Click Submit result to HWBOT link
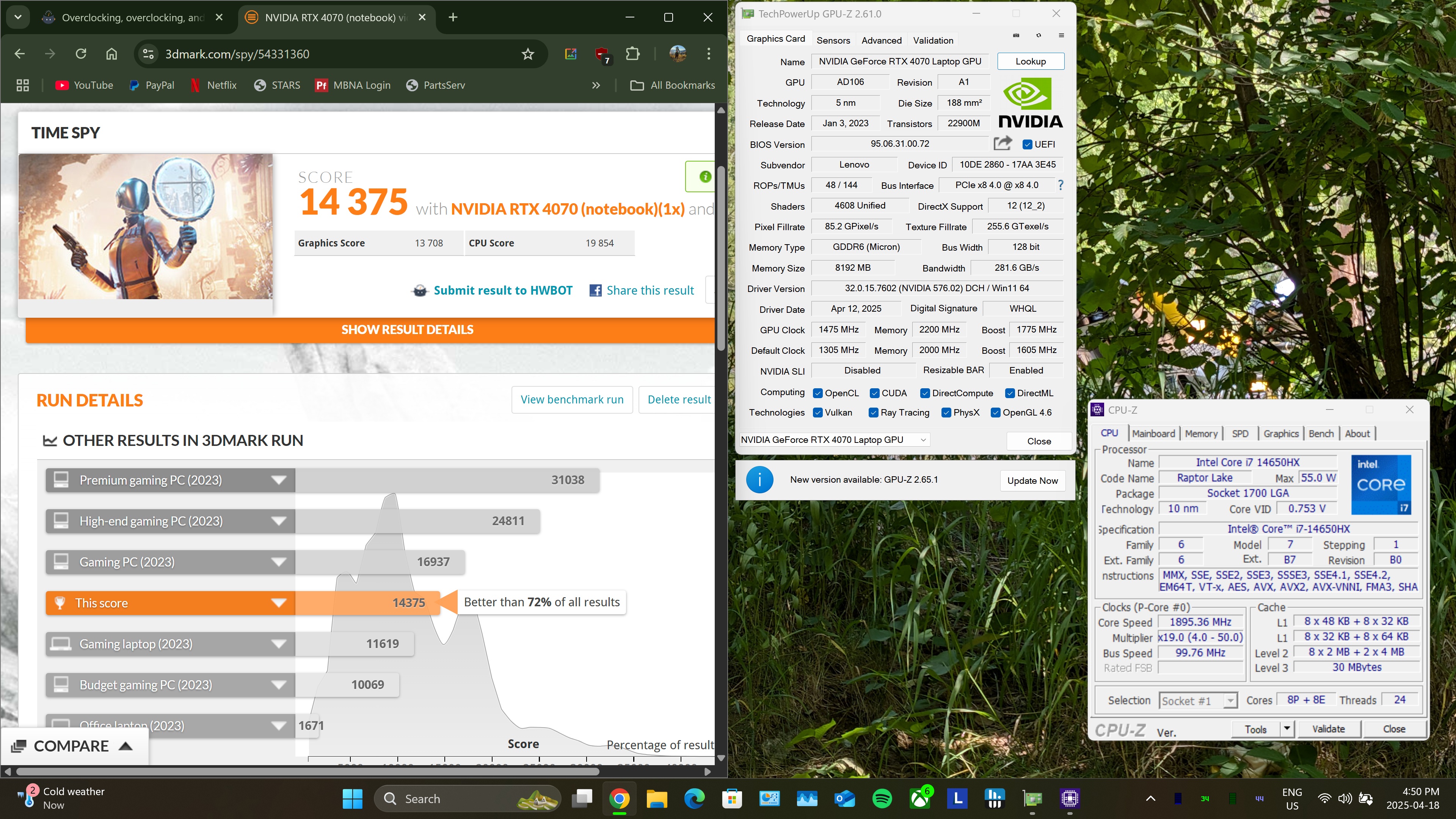This screenshot has height=819, width=1456. click(502, 290)
